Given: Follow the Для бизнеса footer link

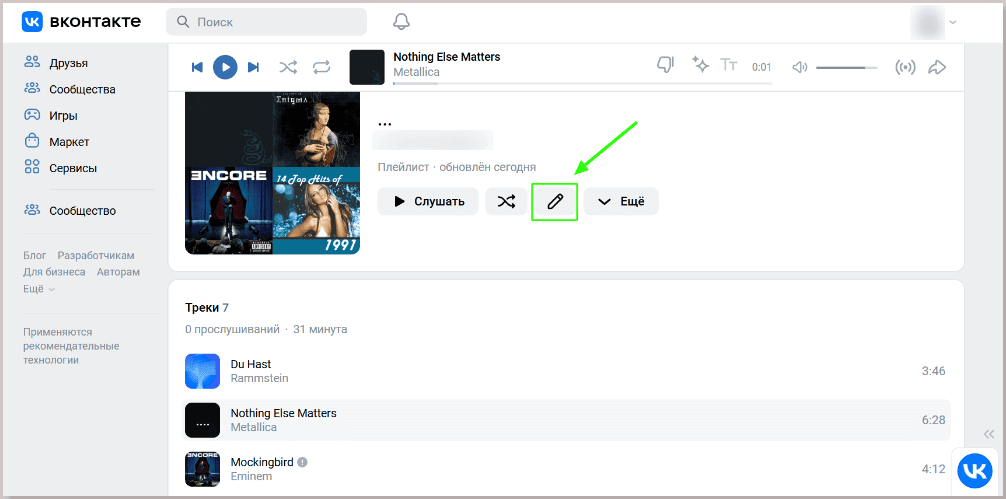Looking at the screenshot, I should click(x=55, y=272).
